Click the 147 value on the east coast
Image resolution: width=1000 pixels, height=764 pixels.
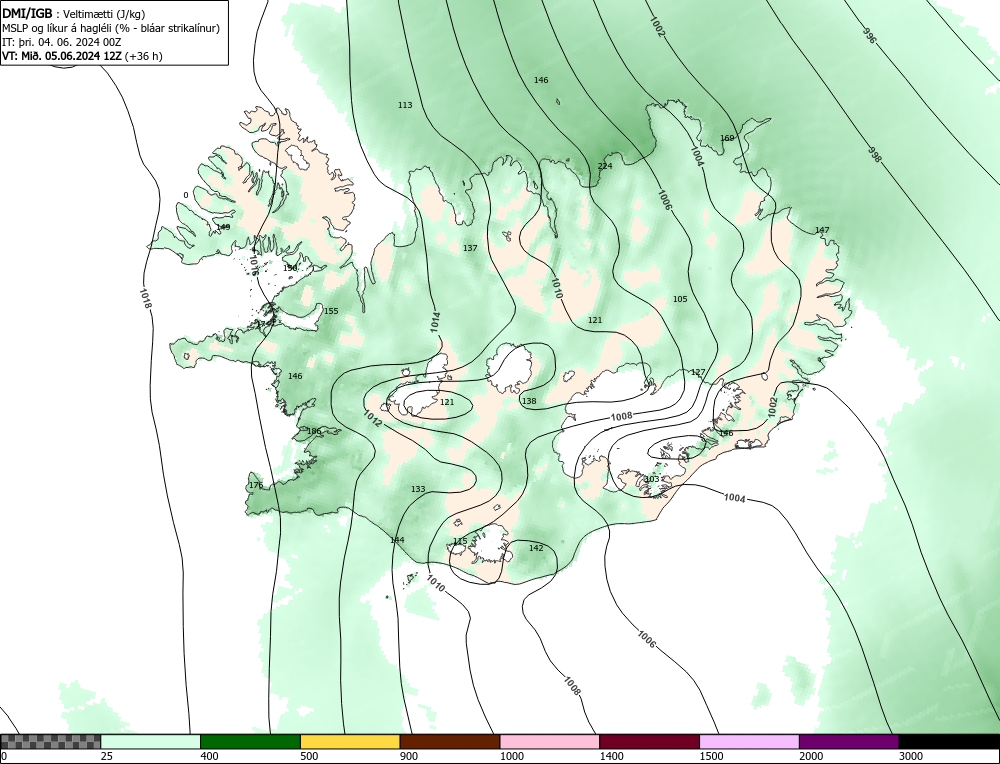tap(822, 230)
